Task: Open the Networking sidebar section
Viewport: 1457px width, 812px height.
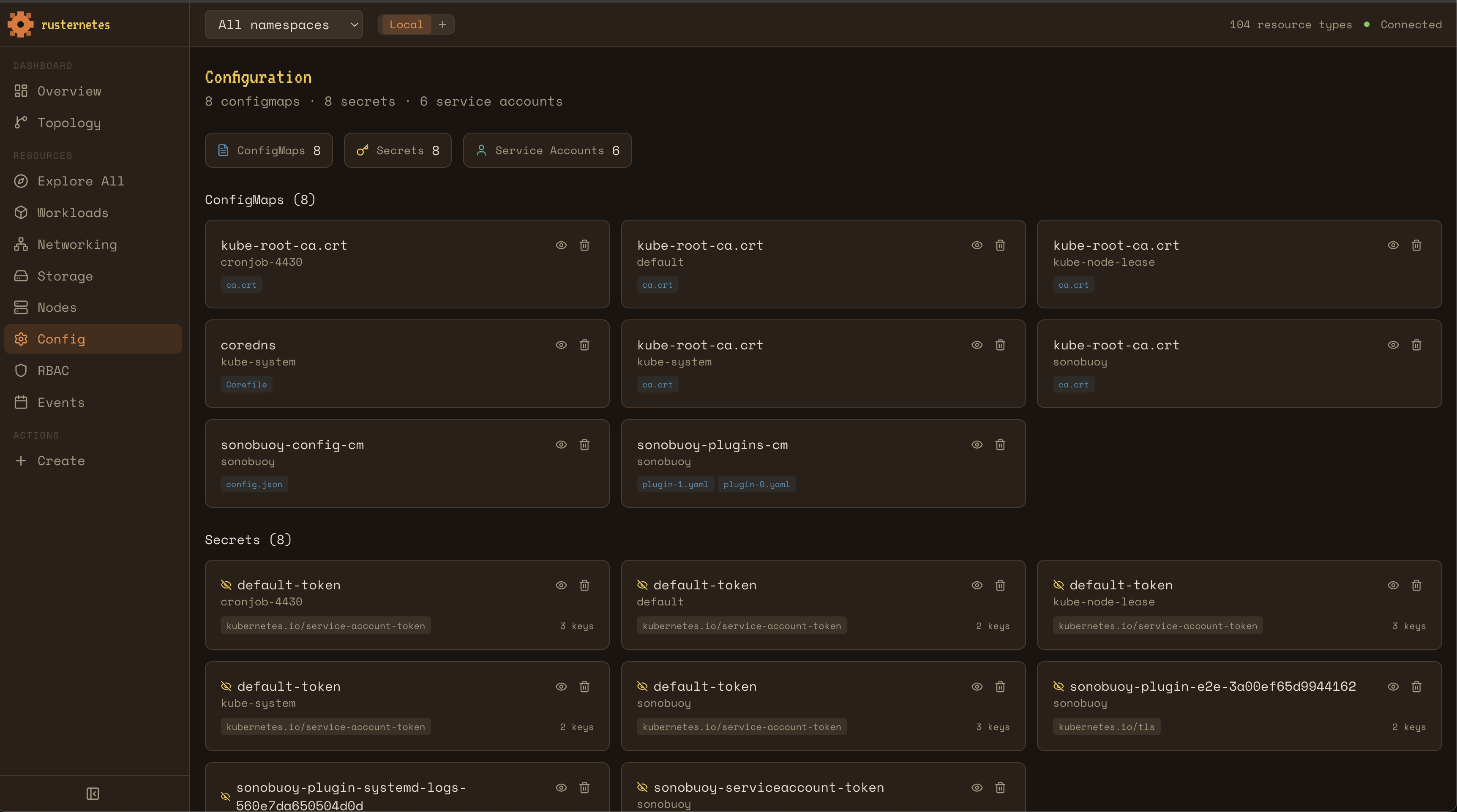Action: (77, 244)
